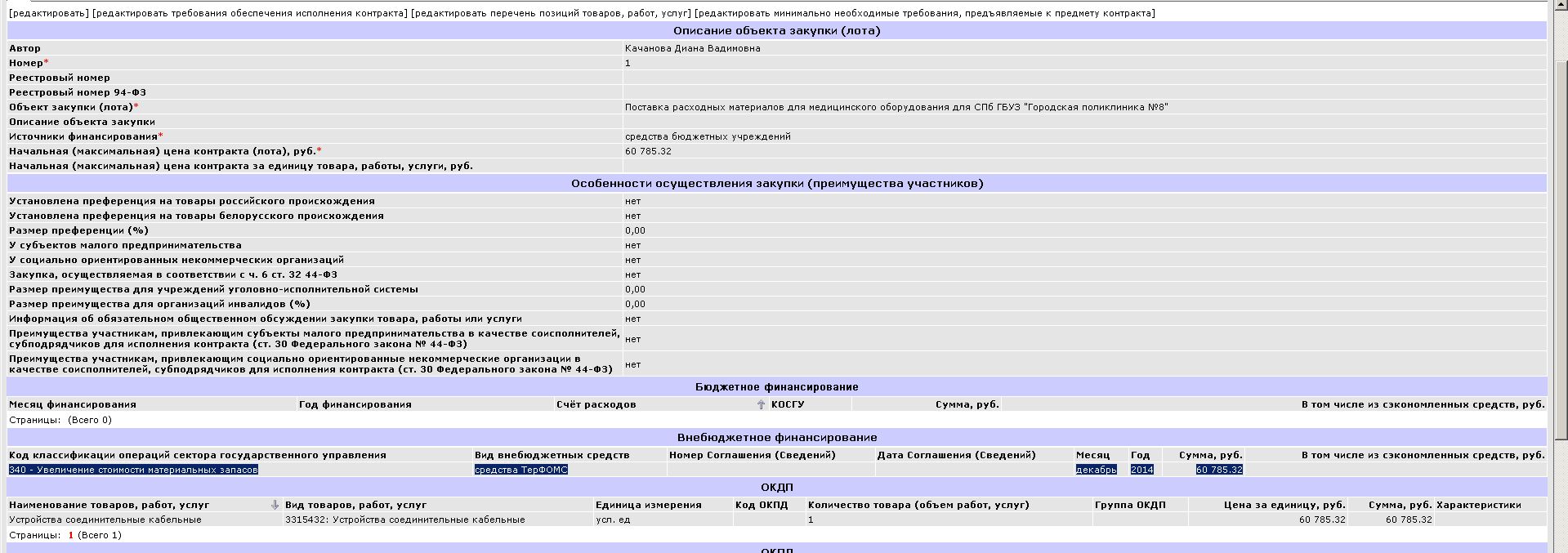The height and width of the screenshot is (553, 1568).
Task: Click the Внебюджетное финансирование section header
Action: point(777,438)
